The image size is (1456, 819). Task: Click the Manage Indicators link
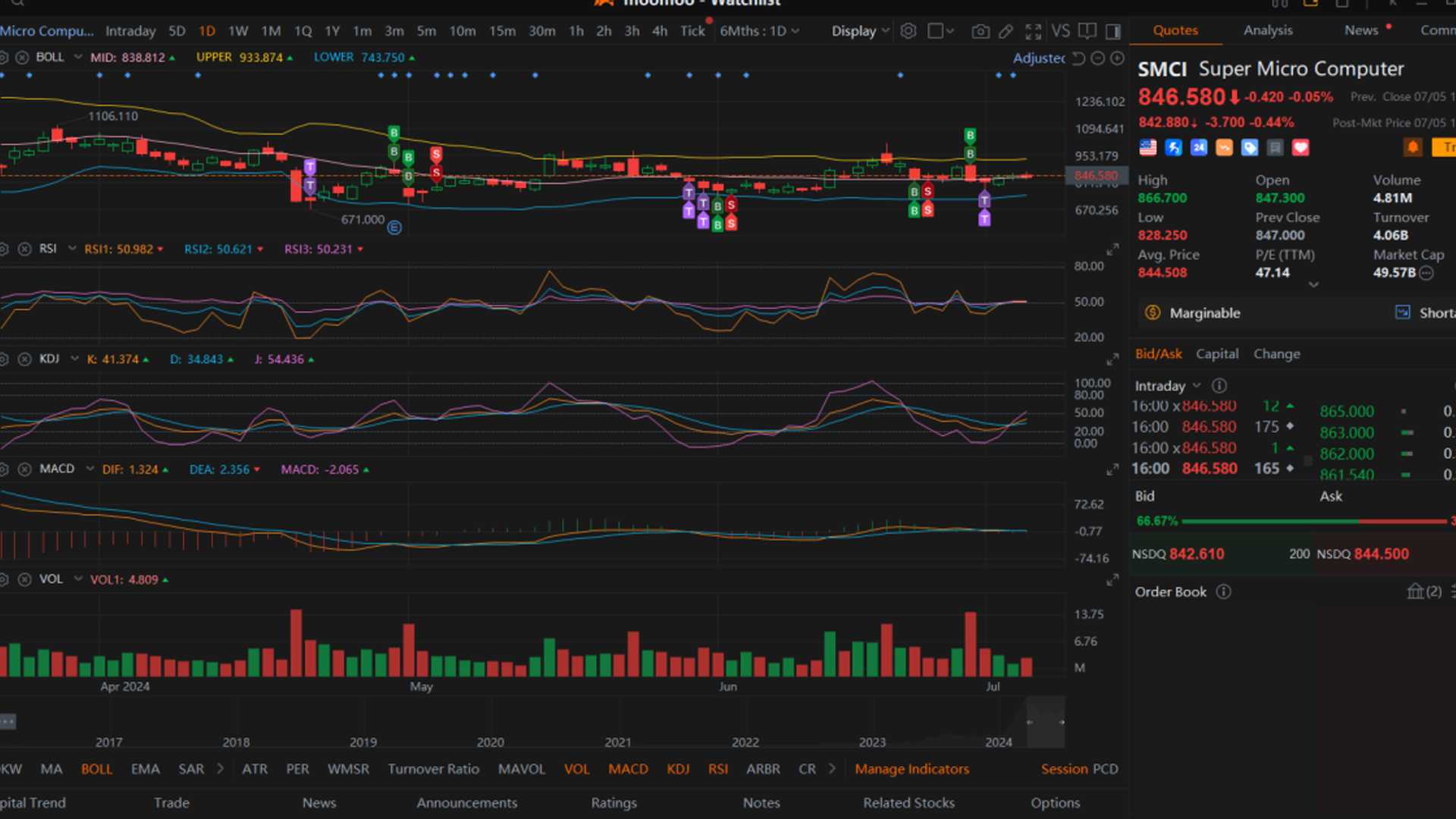pos(912,769)
